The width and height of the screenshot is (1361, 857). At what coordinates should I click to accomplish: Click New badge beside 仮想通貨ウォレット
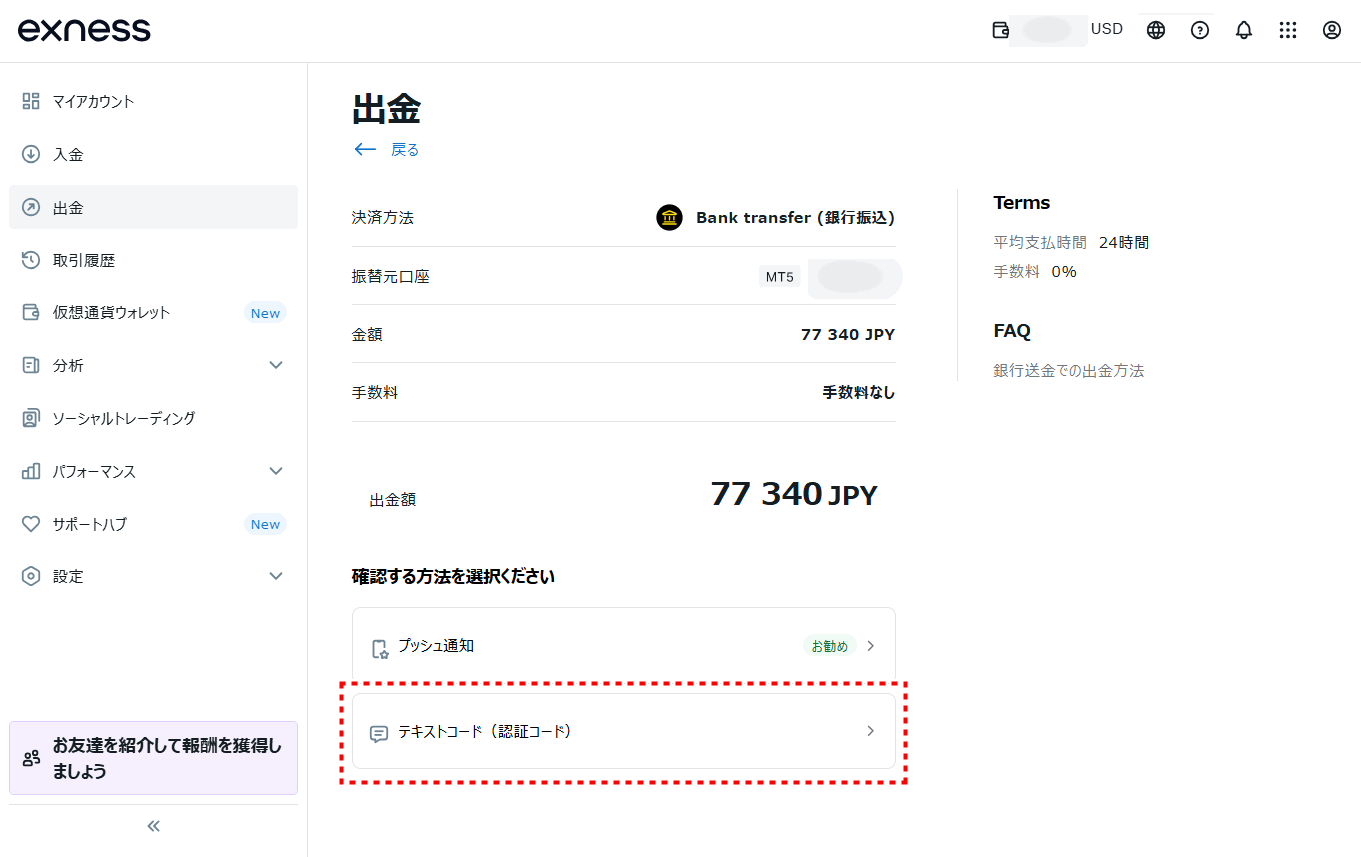265,313
